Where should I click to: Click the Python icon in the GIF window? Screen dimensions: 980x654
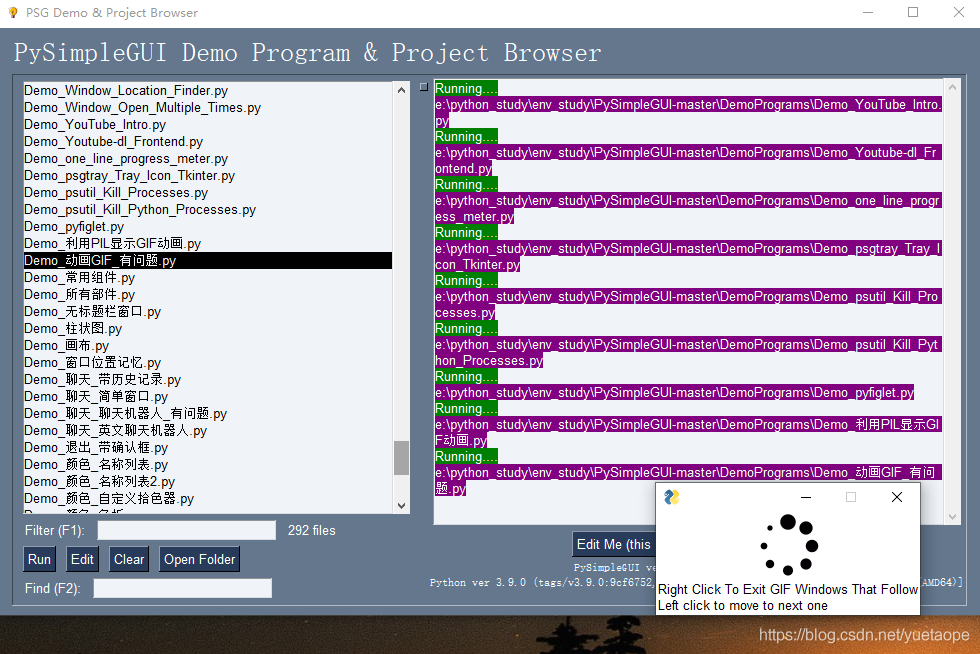pos(672,497)
